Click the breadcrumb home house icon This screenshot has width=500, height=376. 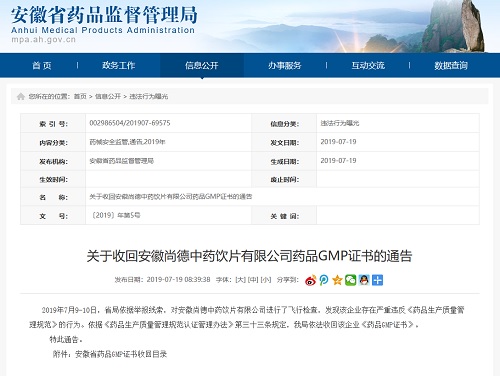(x=21, y=96)
